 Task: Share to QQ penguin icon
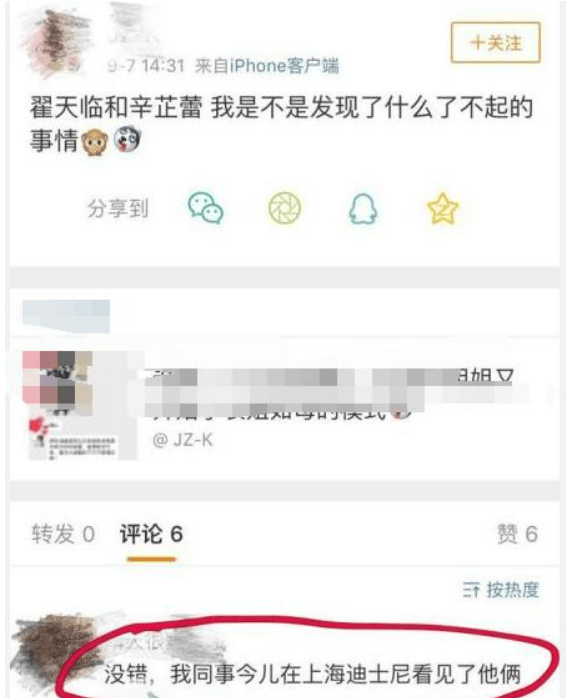click(363, 208)
